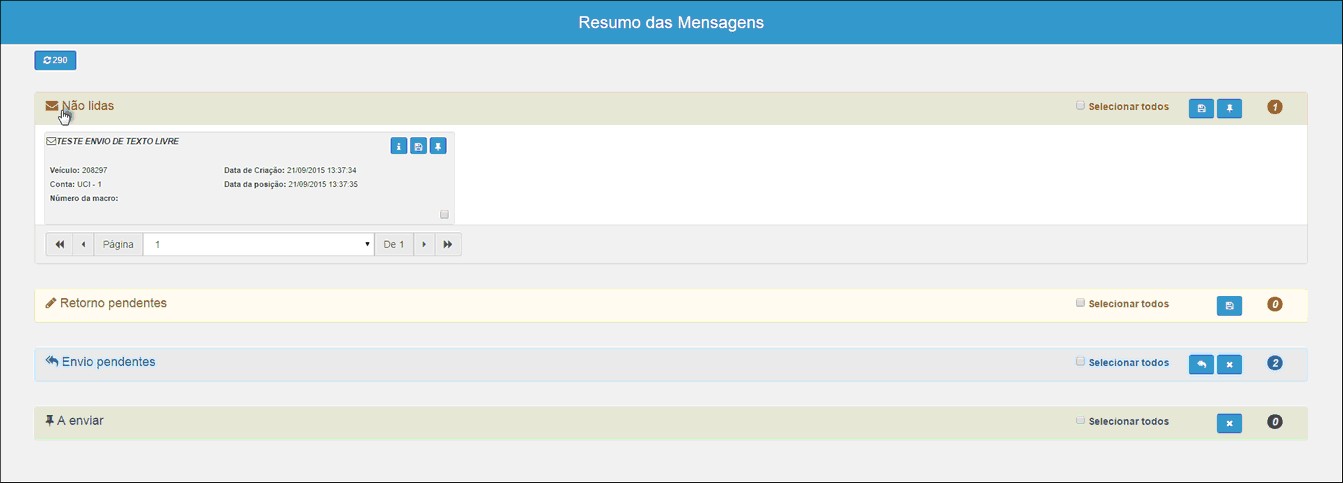Screen dimensions: 1343x483
Task: Open info for TESTE ENVIO DE TEXTO LIVRE
Action: (x=398, y=146)
